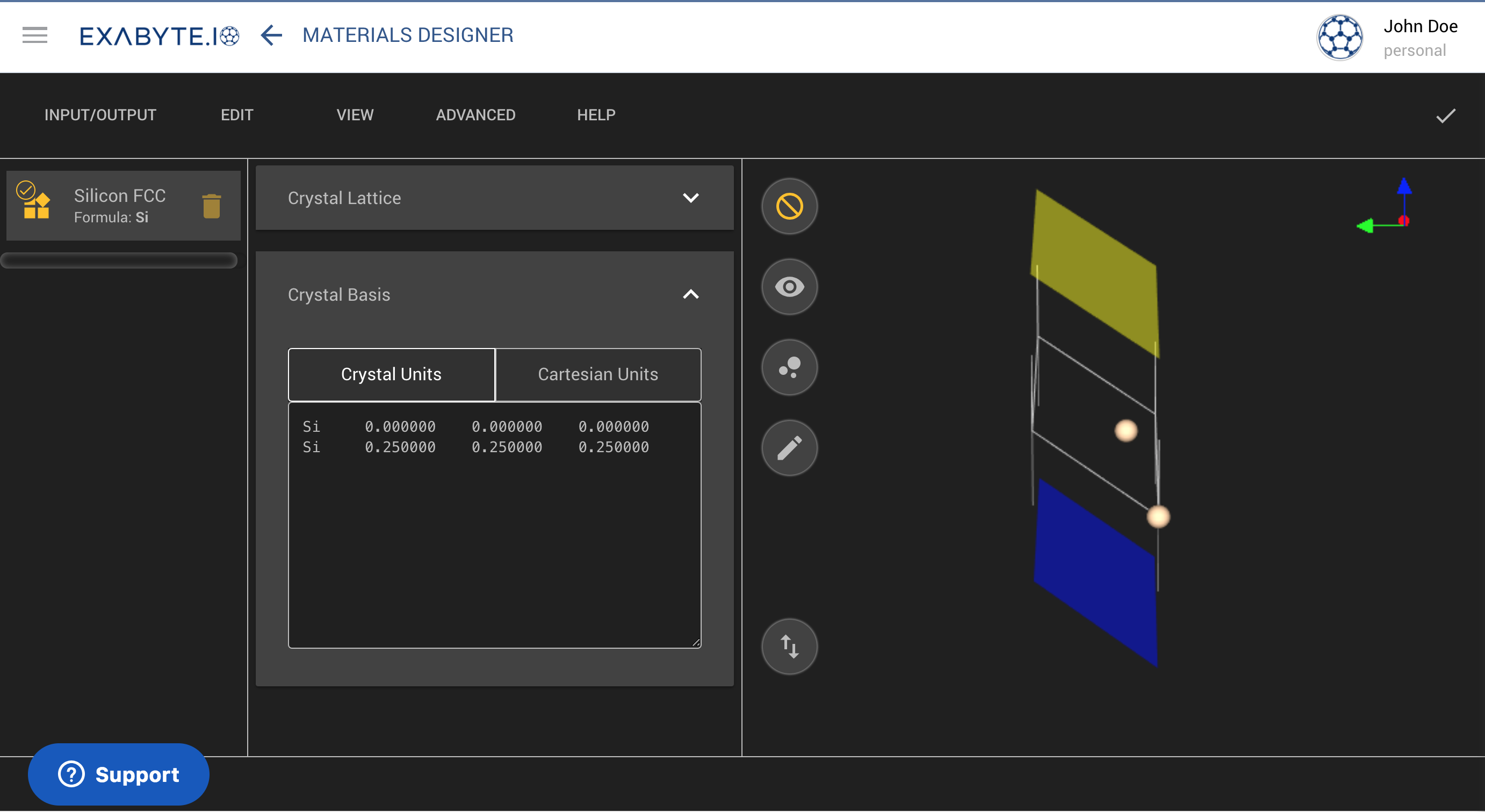Screen dimensions: 1485x812
Task: Switch basis to Cartesian Units
Action: click(598, 375)
